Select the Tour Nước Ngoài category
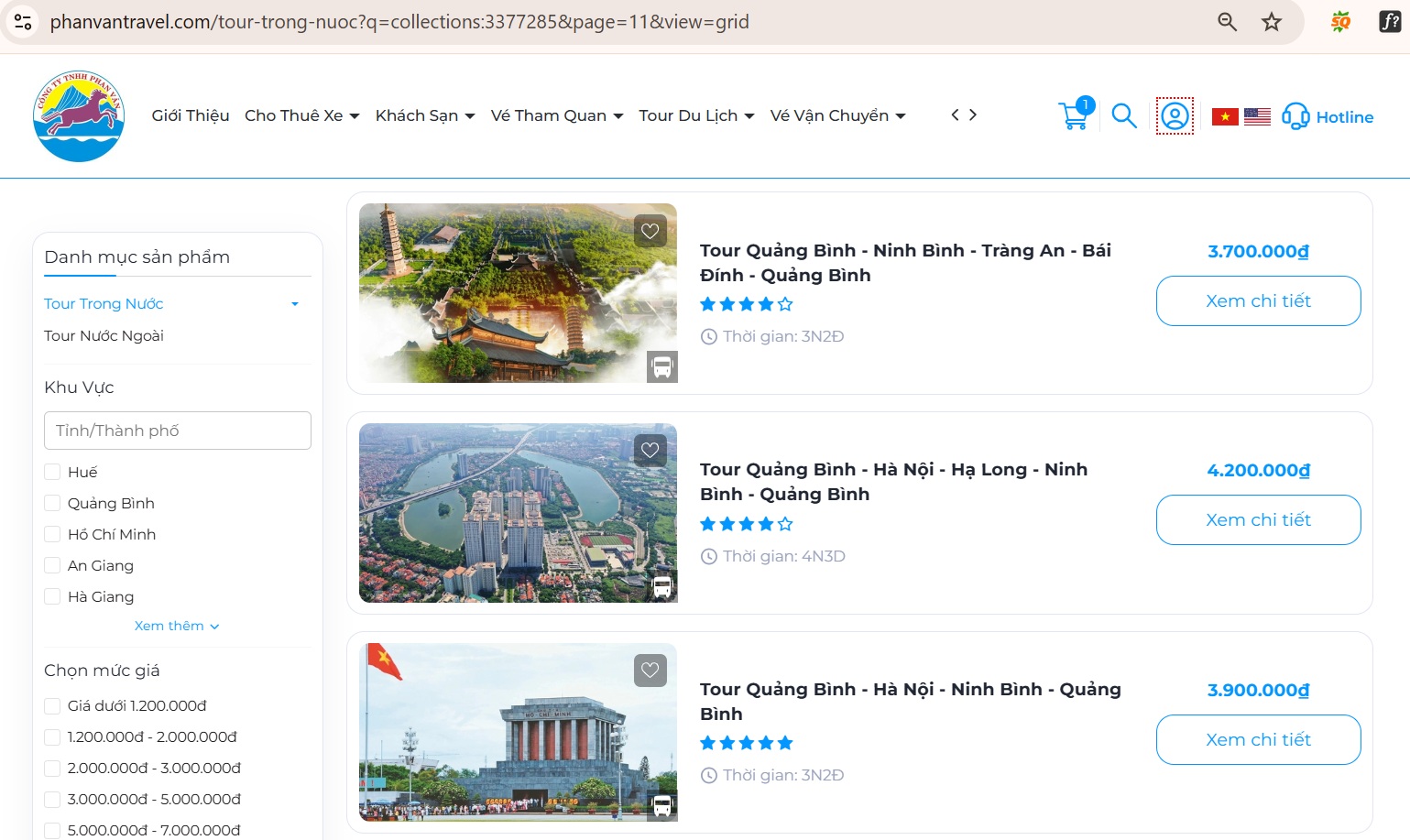Image resolution: width=1410 pixels, height=840 pixels. (104, 335)
